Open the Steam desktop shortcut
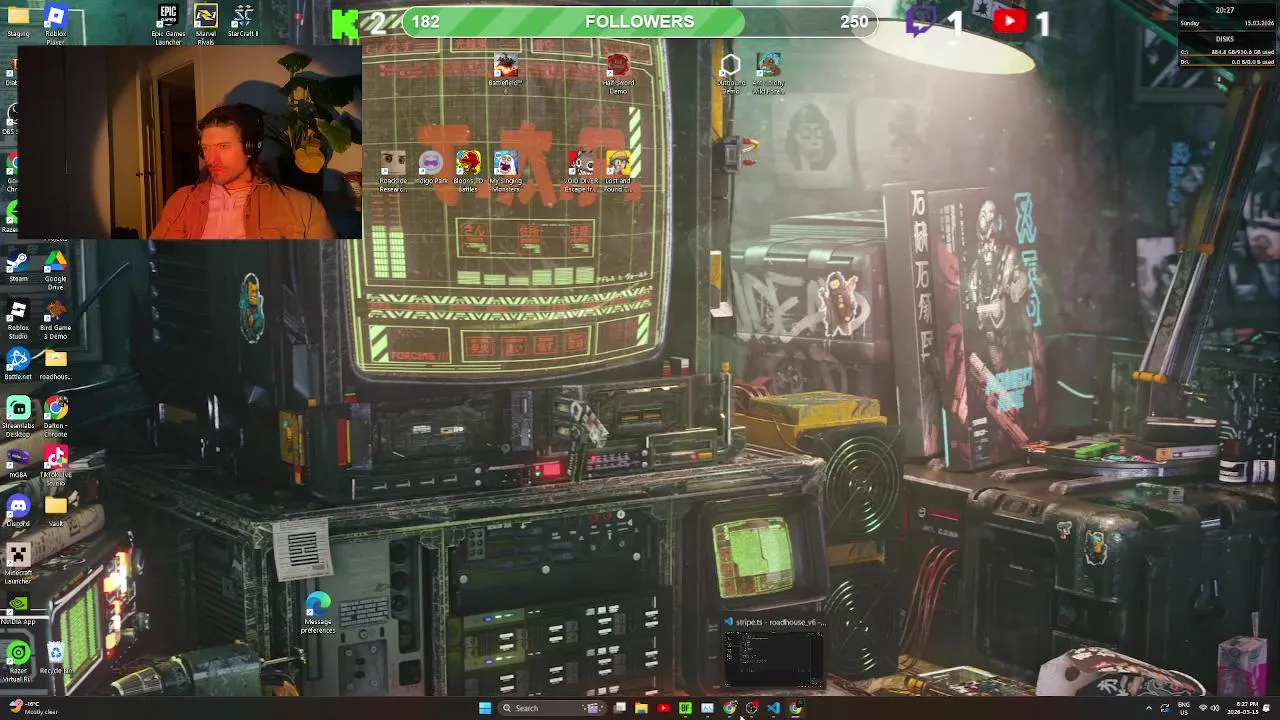Screen dimensions: 1280x720 [x=18, y=267]
